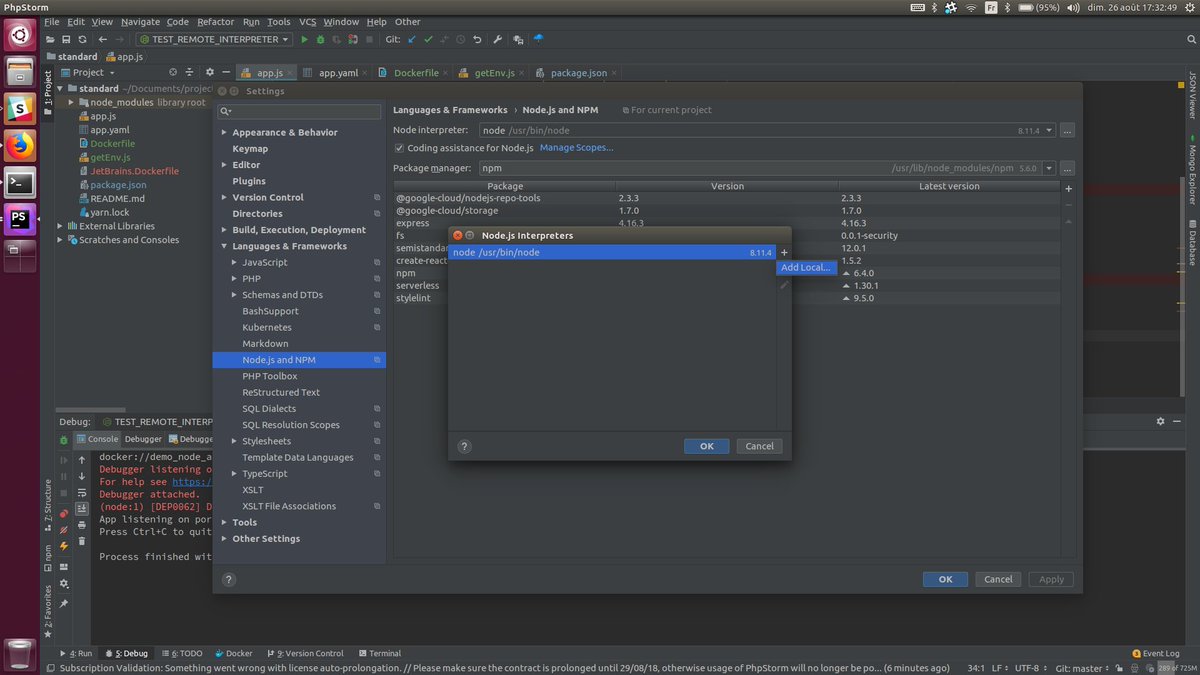Select the node /usr/bin/node interpreter row
The image size is (1200, 675).
612,253
